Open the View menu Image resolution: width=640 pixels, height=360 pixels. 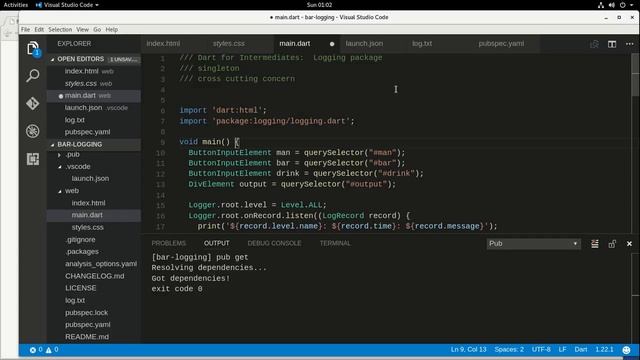82,29
